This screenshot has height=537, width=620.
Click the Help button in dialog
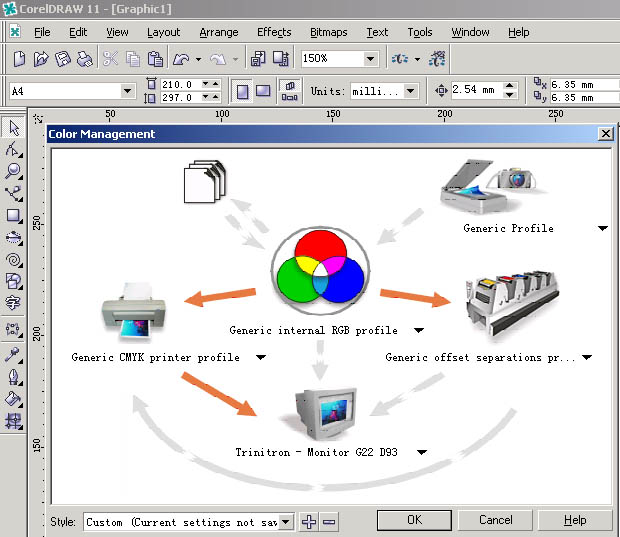[575, 520]
